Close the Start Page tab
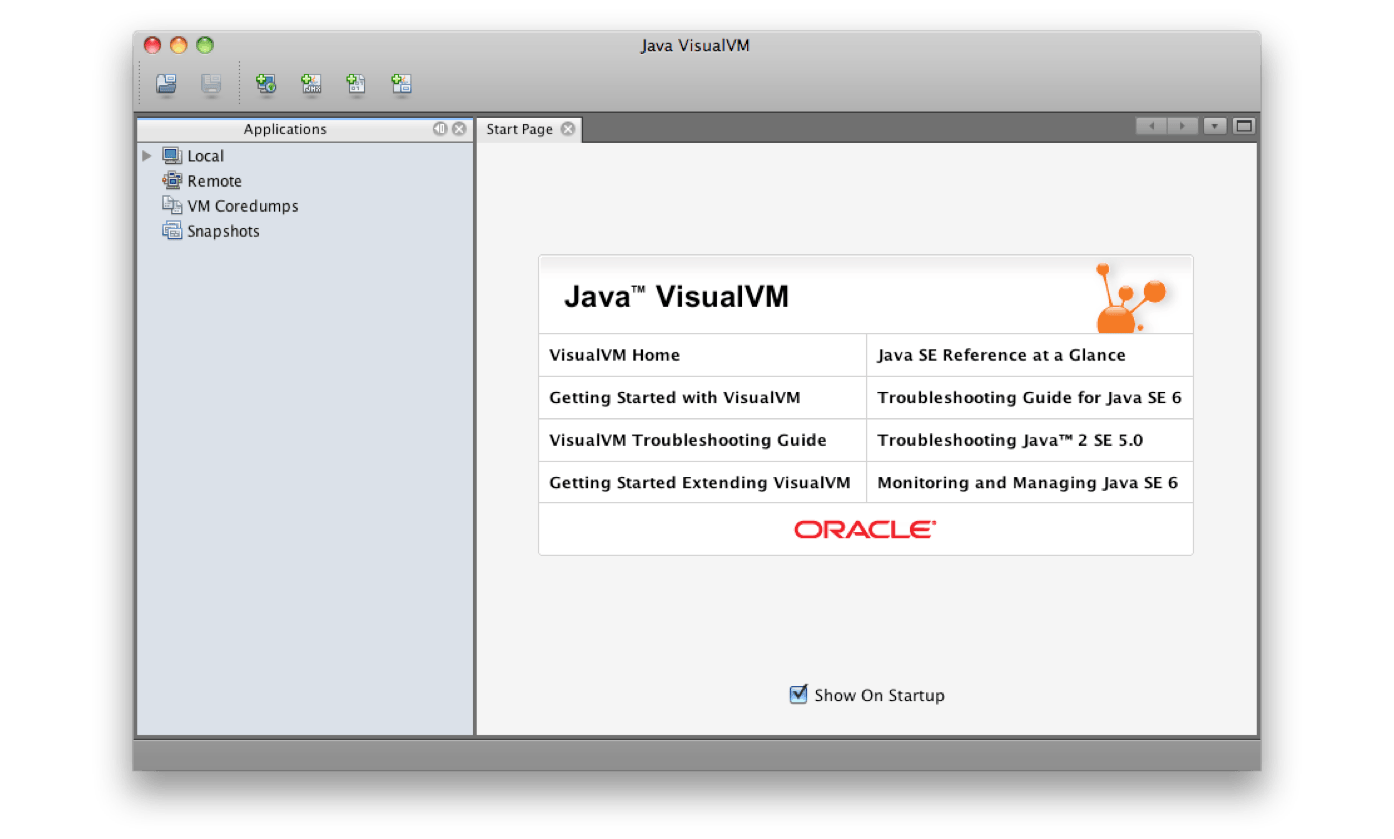1394x839 pixels. point(568,129)
